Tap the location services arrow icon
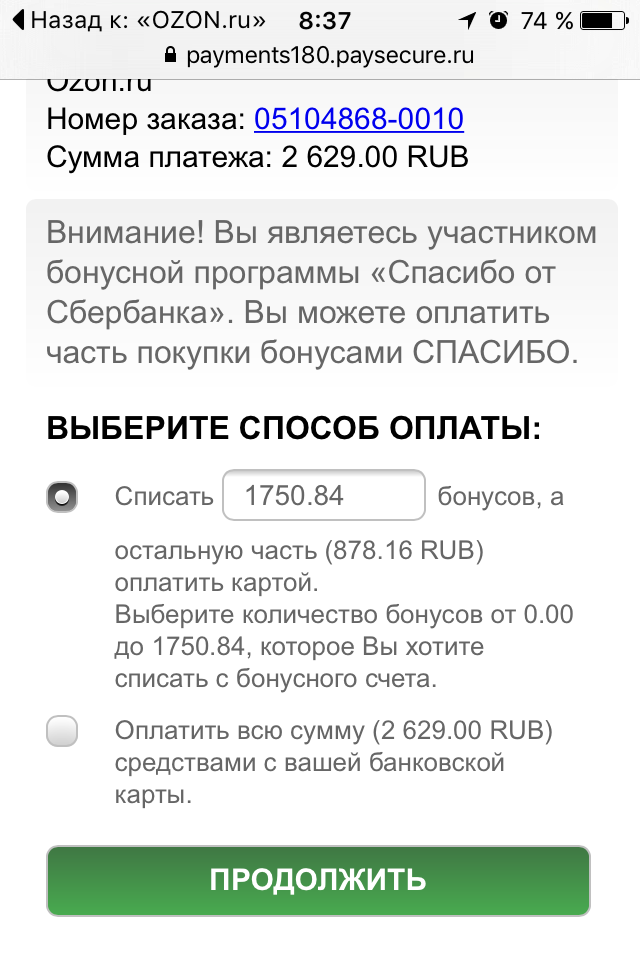The image size is (640, 960). [467, 20]
